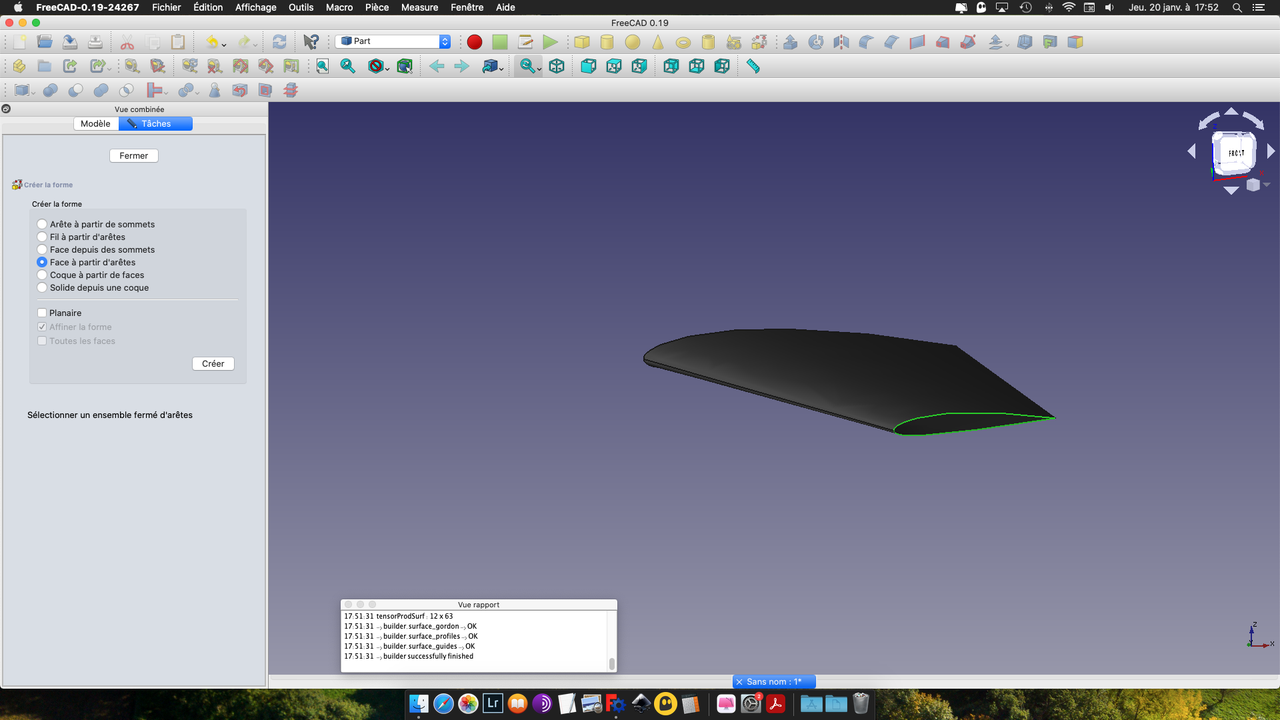1280x720 pixels.
Task: Click the Fillet tool icon
Action: [866, 42]
